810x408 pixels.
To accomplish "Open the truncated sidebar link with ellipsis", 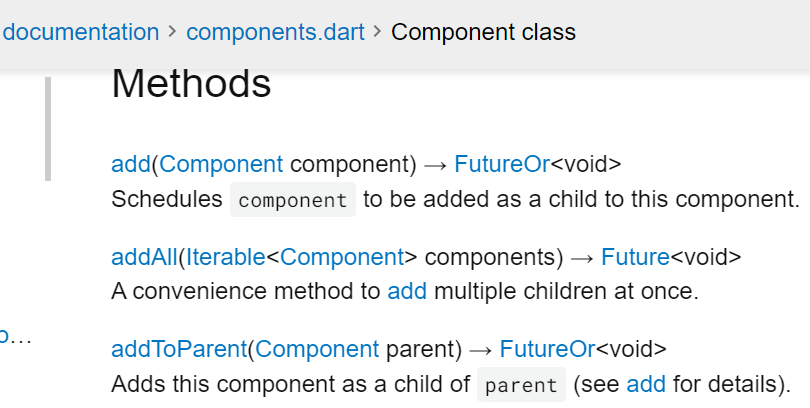I will pos(15,337).
